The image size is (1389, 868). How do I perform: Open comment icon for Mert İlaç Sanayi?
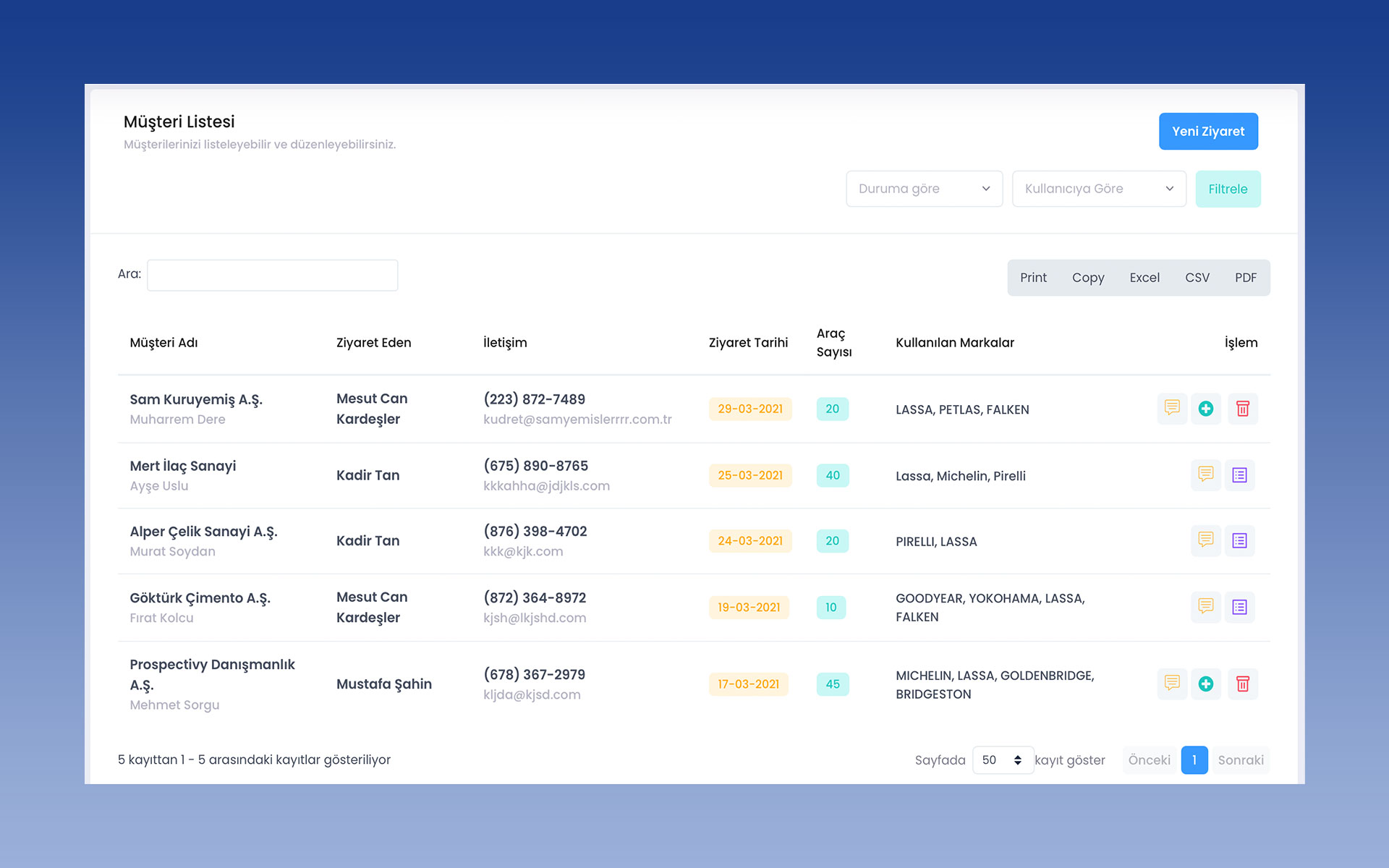[x=1205, y=475]
